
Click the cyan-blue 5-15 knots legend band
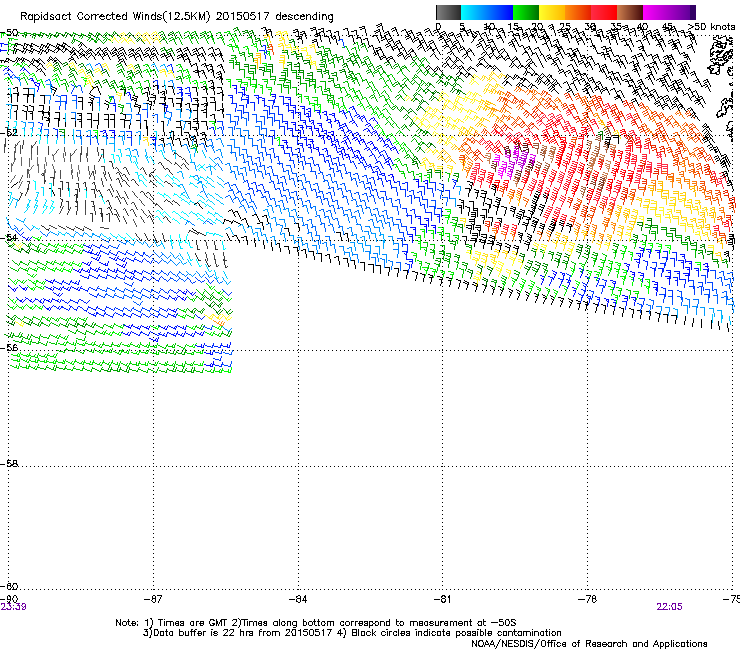coord(487,12)
